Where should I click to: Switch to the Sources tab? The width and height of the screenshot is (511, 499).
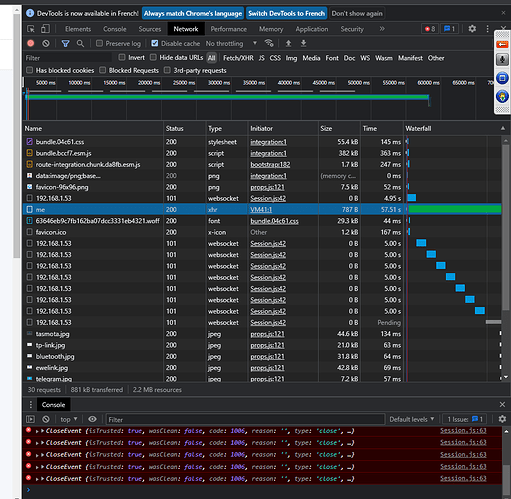point(150,29)
